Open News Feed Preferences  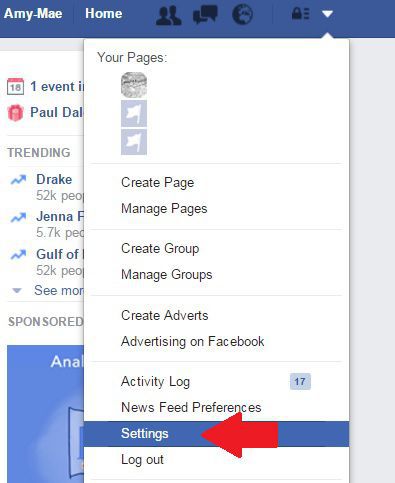[191, 407]
